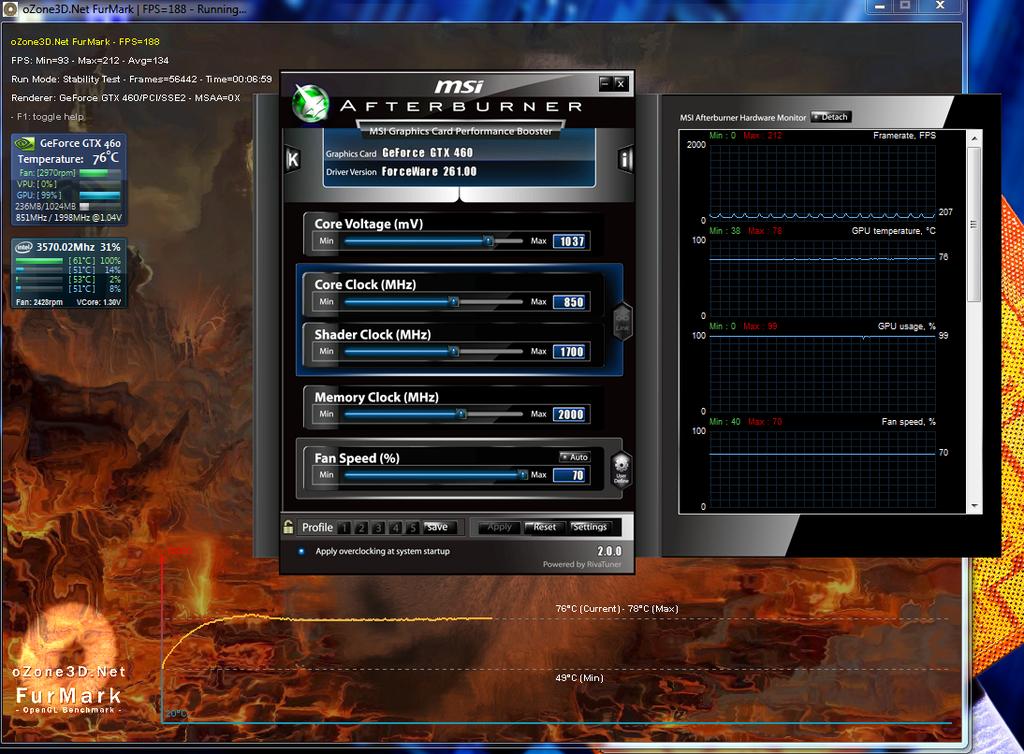Open the Afterburner info panel button

click(625, 159)
